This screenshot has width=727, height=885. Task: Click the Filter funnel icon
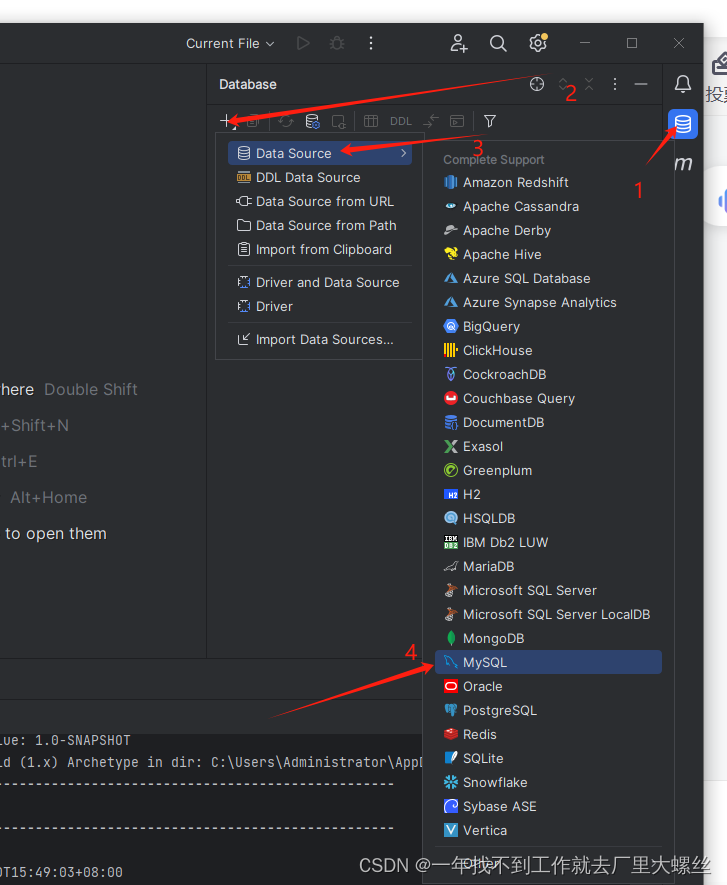pos(490,121)
